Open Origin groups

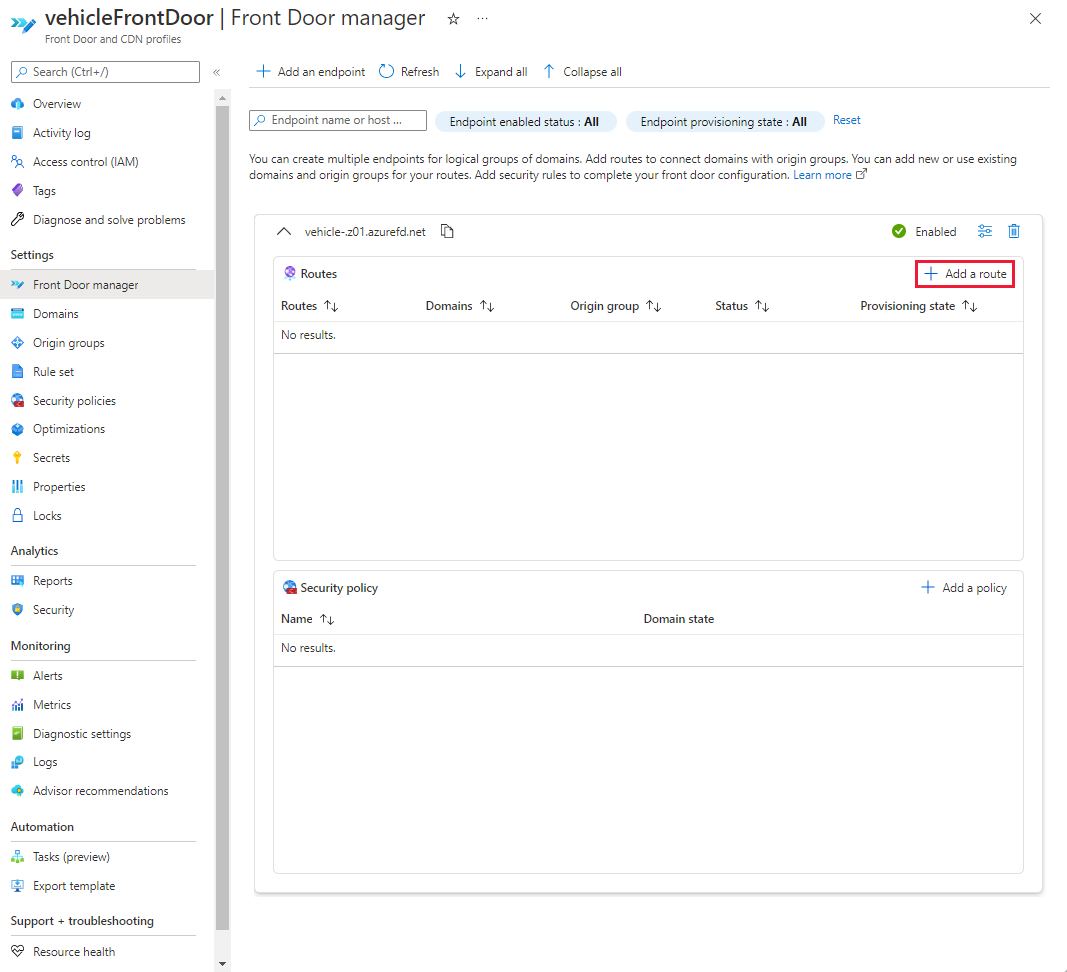point(68,343)
